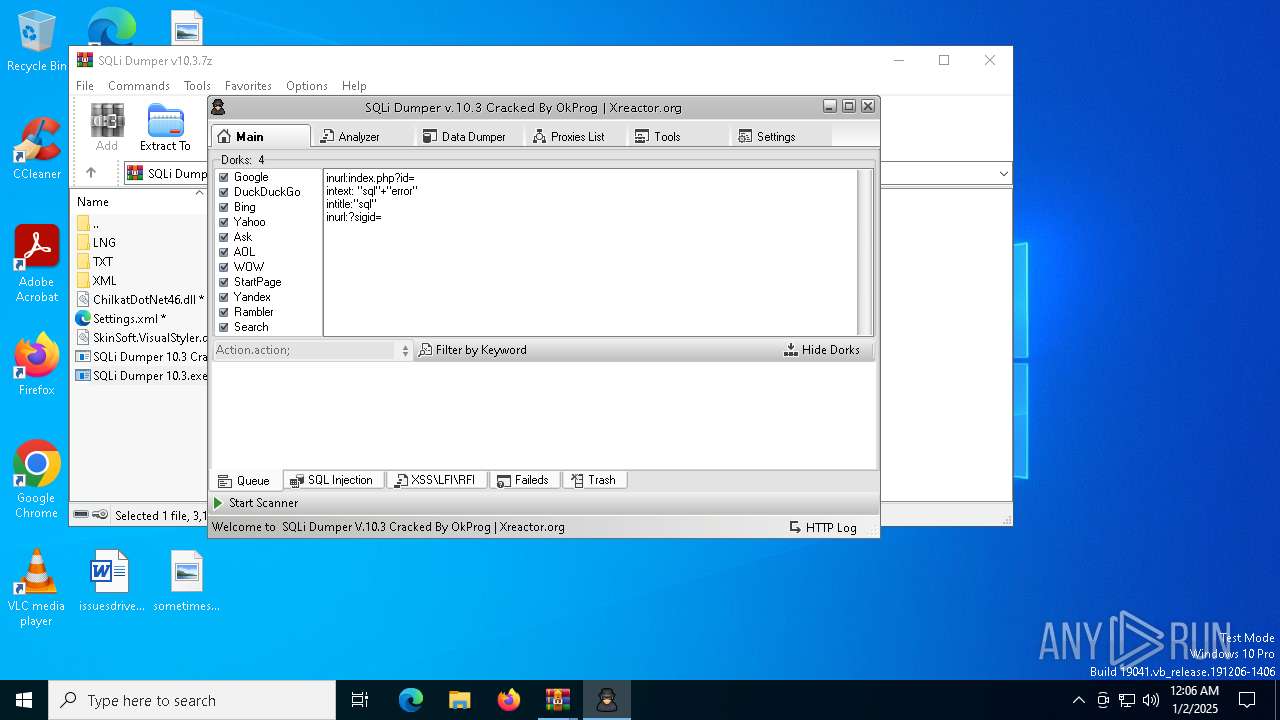Click the WinRAR taskbar icon
Viewport: 1280px width, 720px height.
tap(558, 700)
